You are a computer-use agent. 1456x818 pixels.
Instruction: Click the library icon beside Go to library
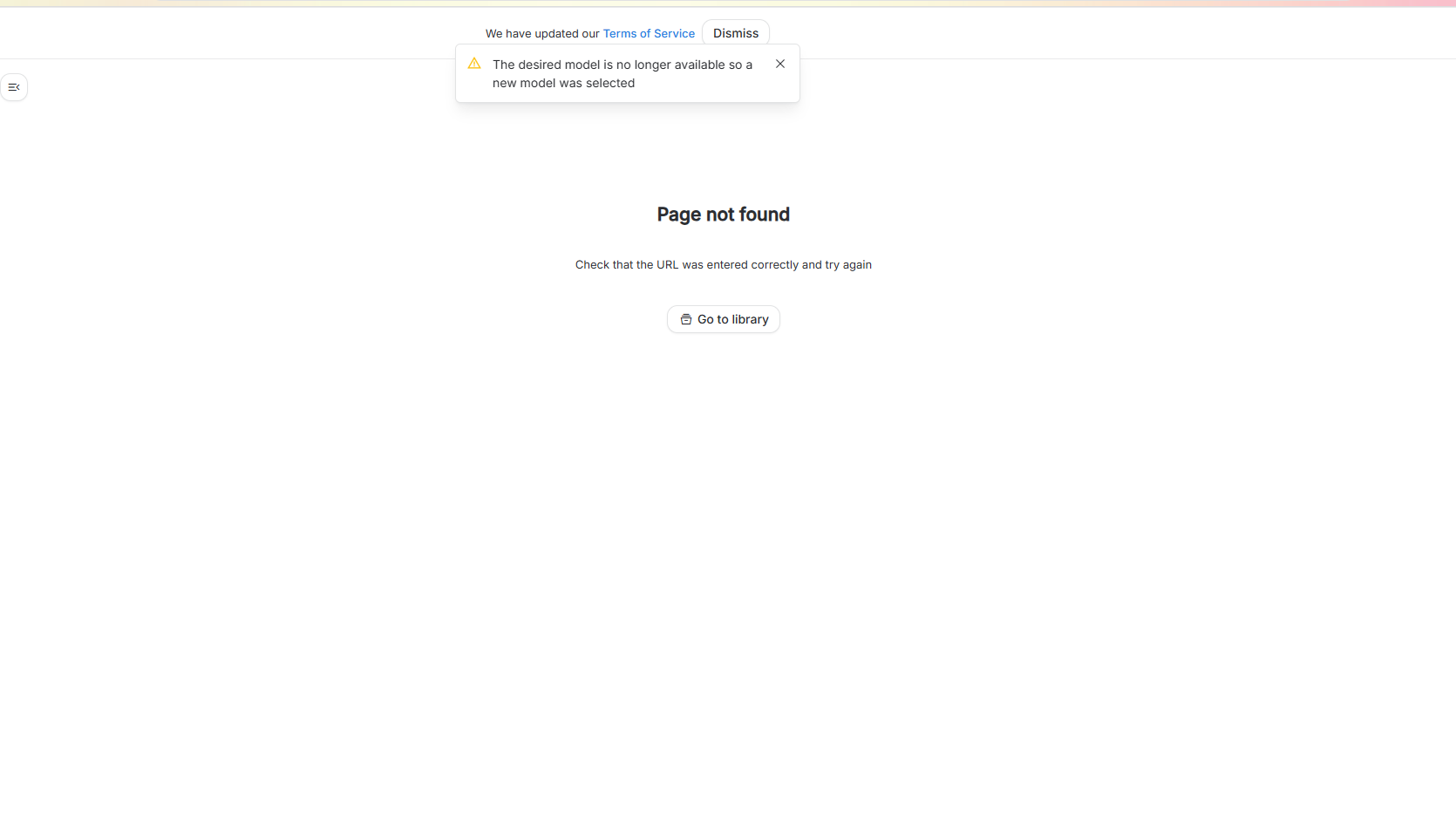point(686,319)
